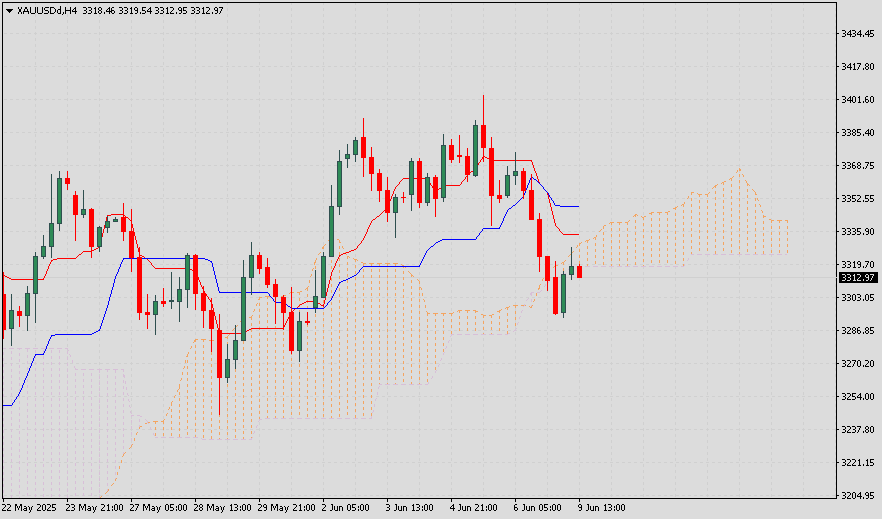882x519 pixels.
Task: Click the 3385.40 price scale label
Action: tap(857, 133)
